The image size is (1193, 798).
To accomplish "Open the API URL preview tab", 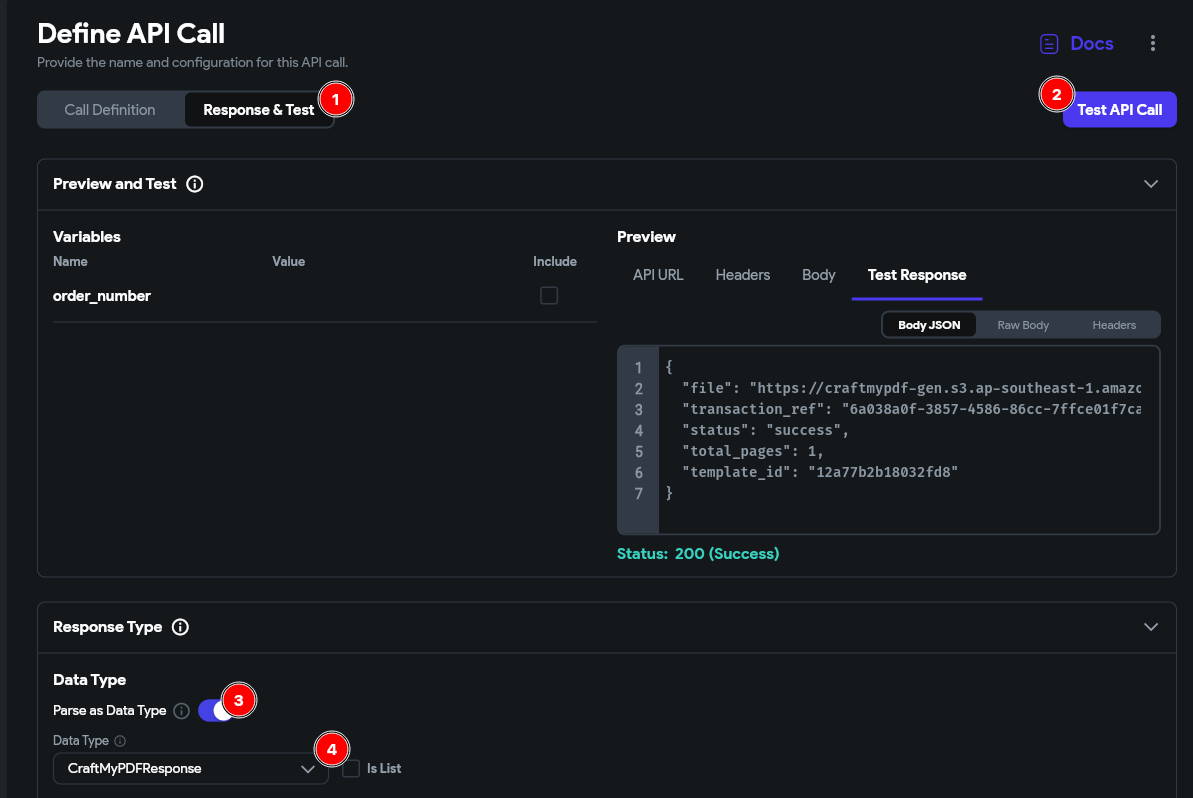I will [x=658, y=275].
